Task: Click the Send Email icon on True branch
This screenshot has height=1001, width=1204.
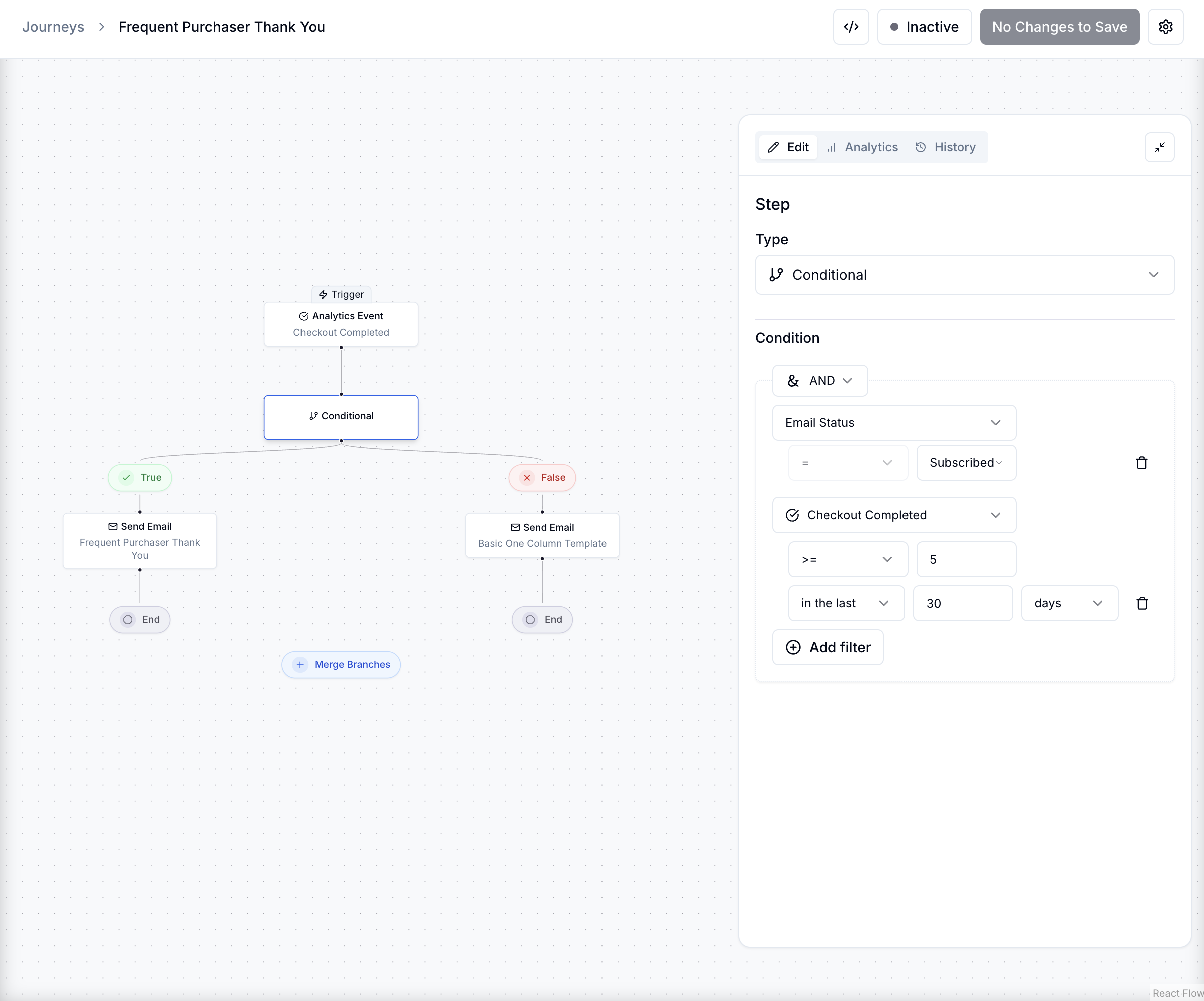Action: [112, 526]
